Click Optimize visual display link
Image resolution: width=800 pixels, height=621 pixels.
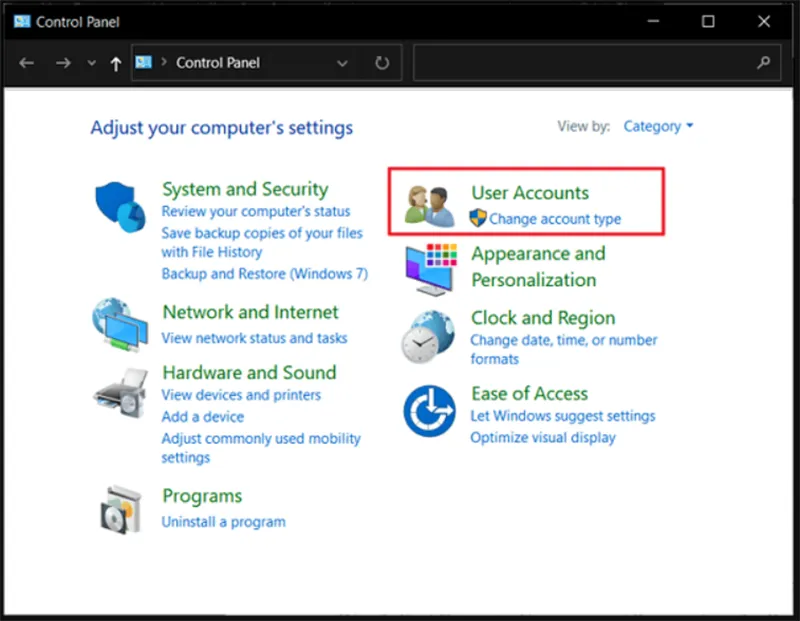click(x=543, y=438)
